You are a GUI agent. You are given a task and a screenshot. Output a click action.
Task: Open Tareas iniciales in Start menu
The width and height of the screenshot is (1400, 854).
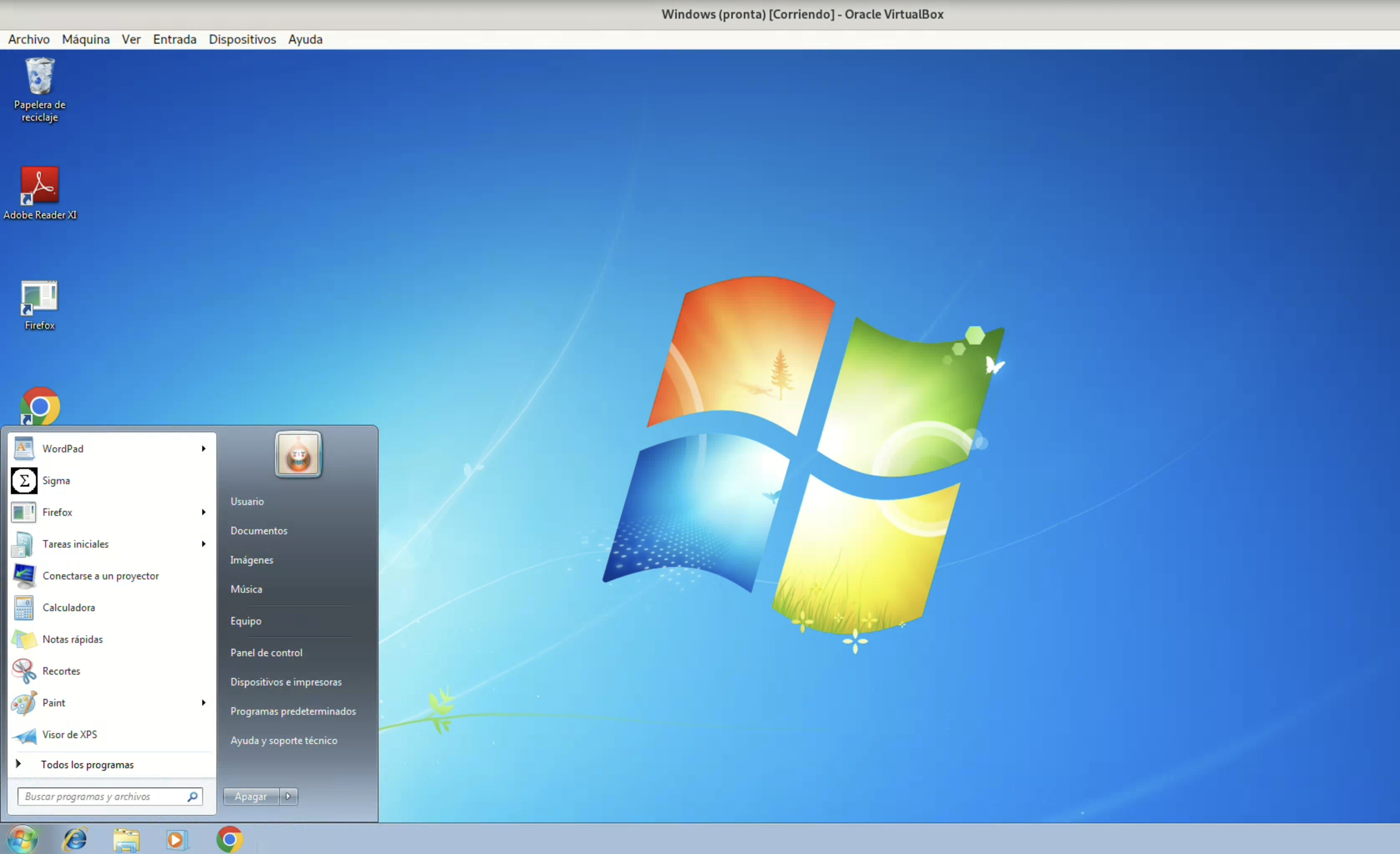(111, 544)
